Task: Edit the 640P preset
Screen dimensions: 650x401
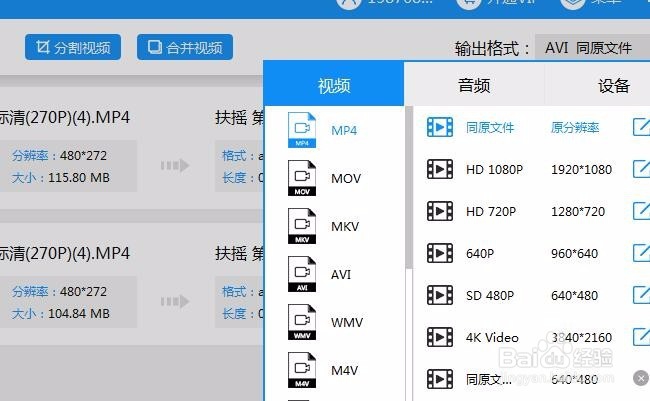Action: 642,253
